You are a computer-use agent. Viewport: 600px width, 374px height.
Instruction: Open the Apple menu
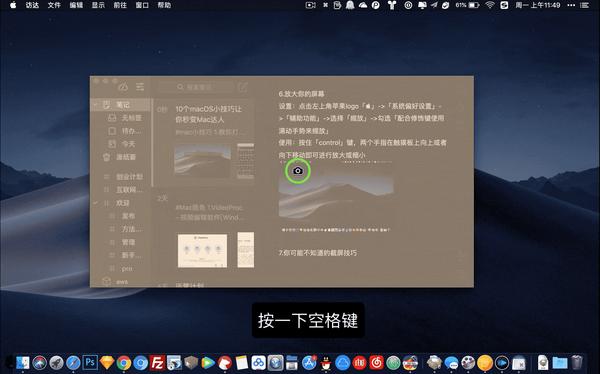click(13, 5)
